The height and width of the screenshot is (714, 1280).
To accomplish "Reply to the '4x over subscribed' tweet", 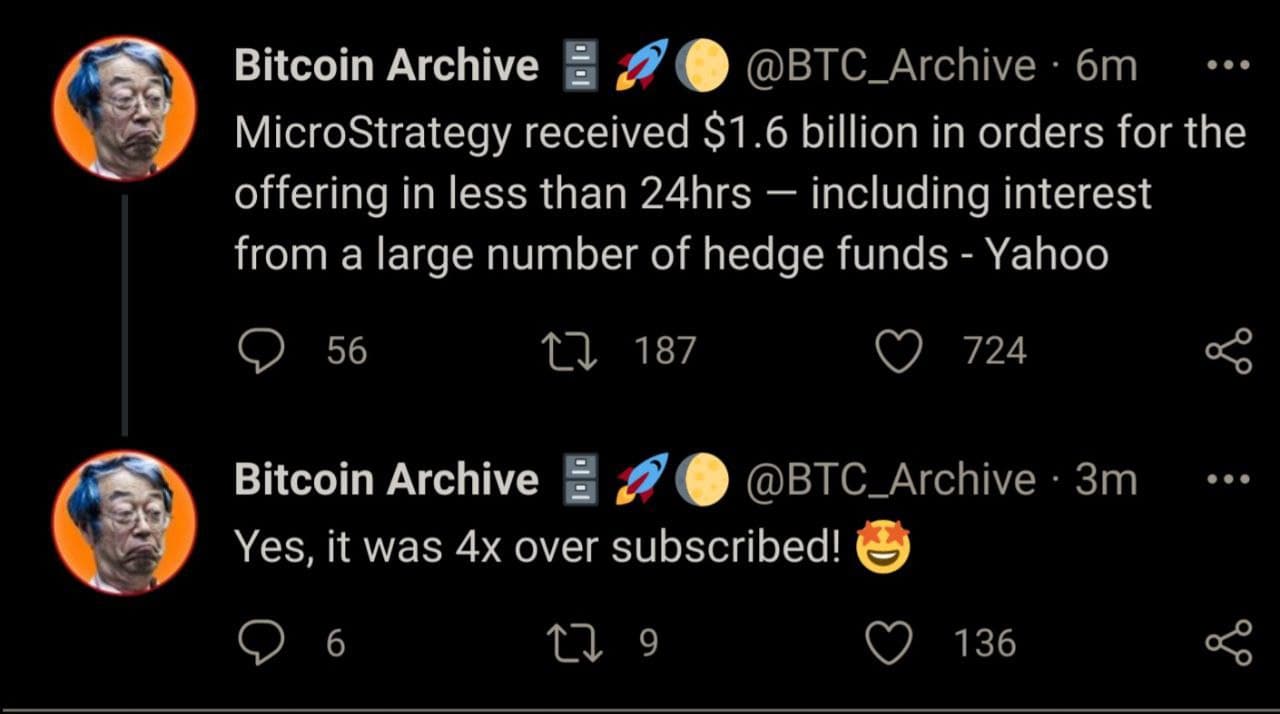I will [x=262, y=643].
